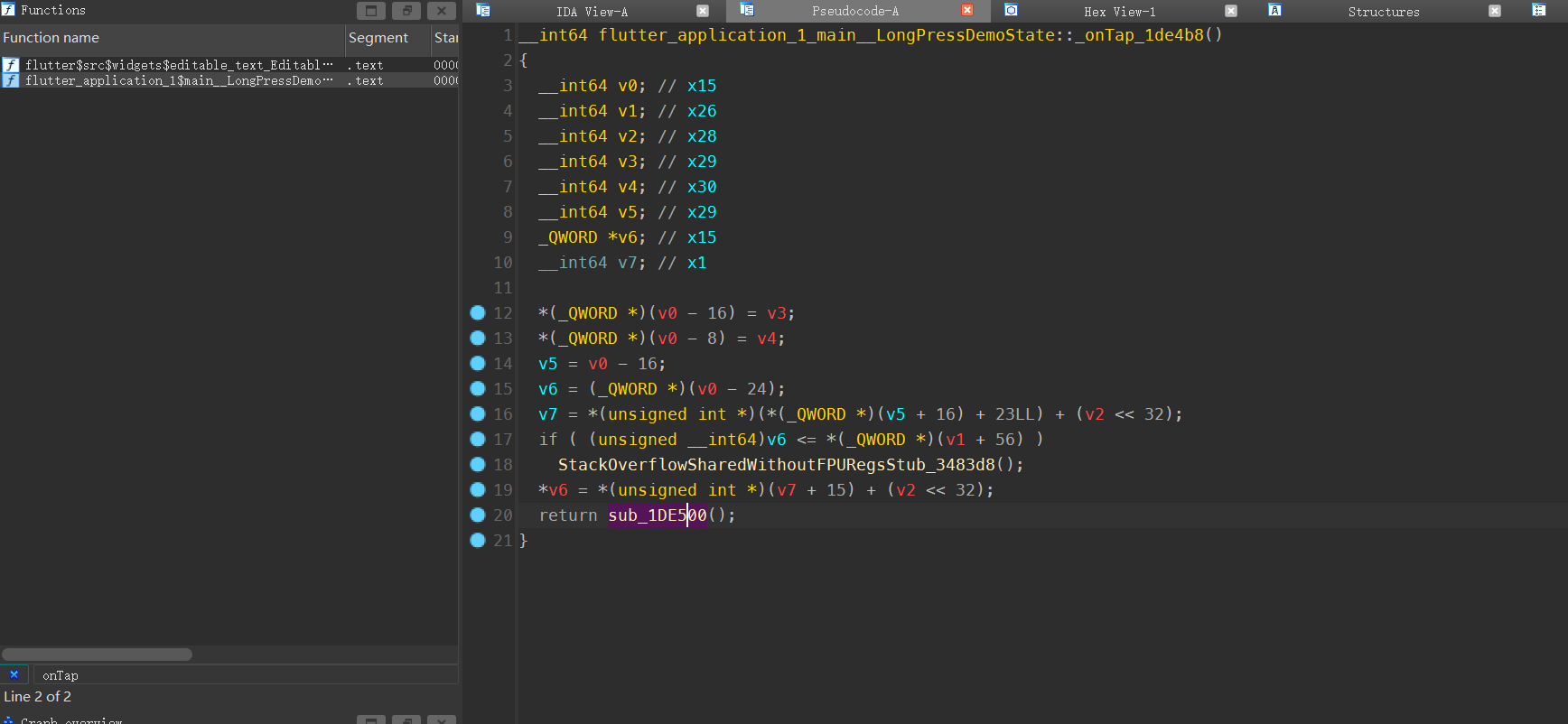This screenshot has height=724, width=1568.
Task: Float the Functions panel window
Action: (x=406, y=11)
